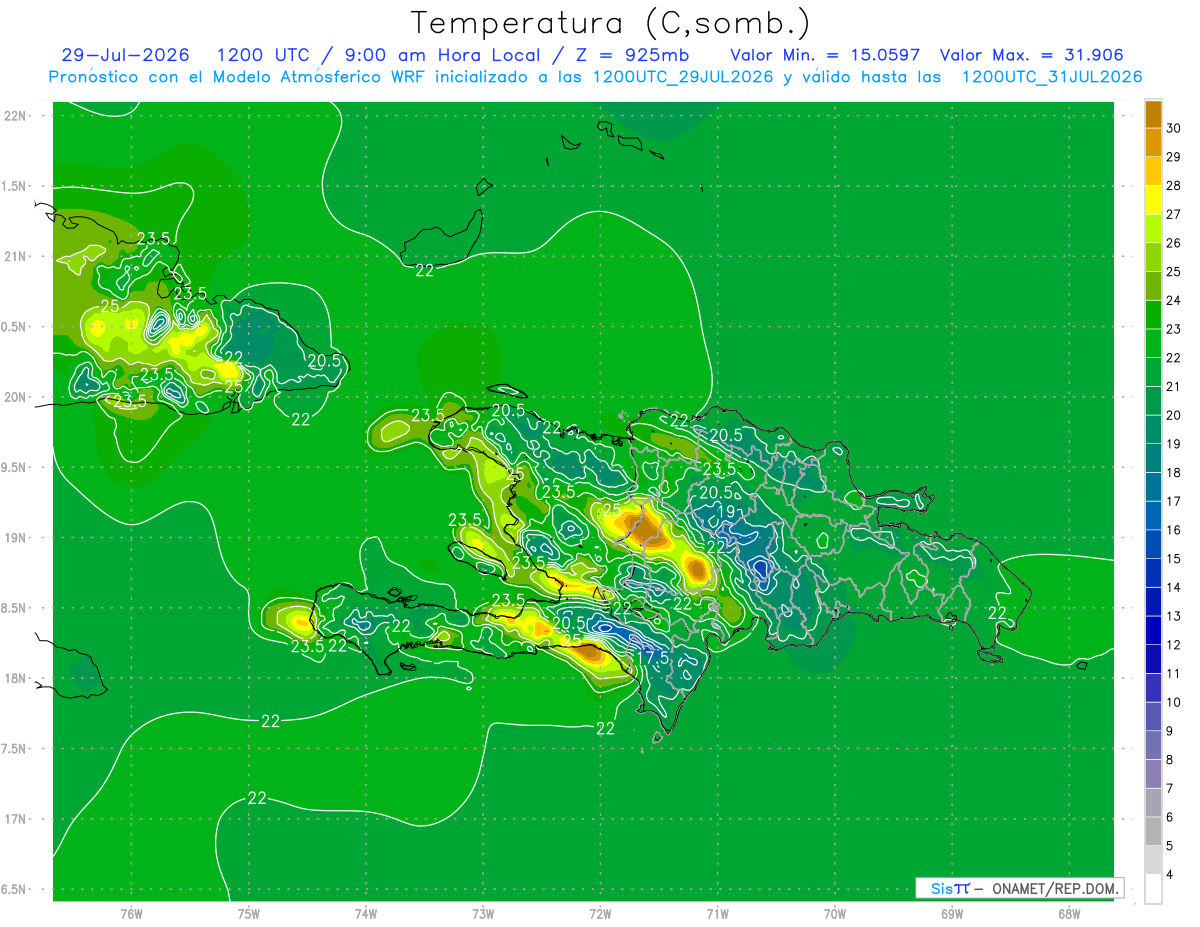1200x927 pixels.
Task: Click legend value "12" on the color scale
Action: (1174, 645)
